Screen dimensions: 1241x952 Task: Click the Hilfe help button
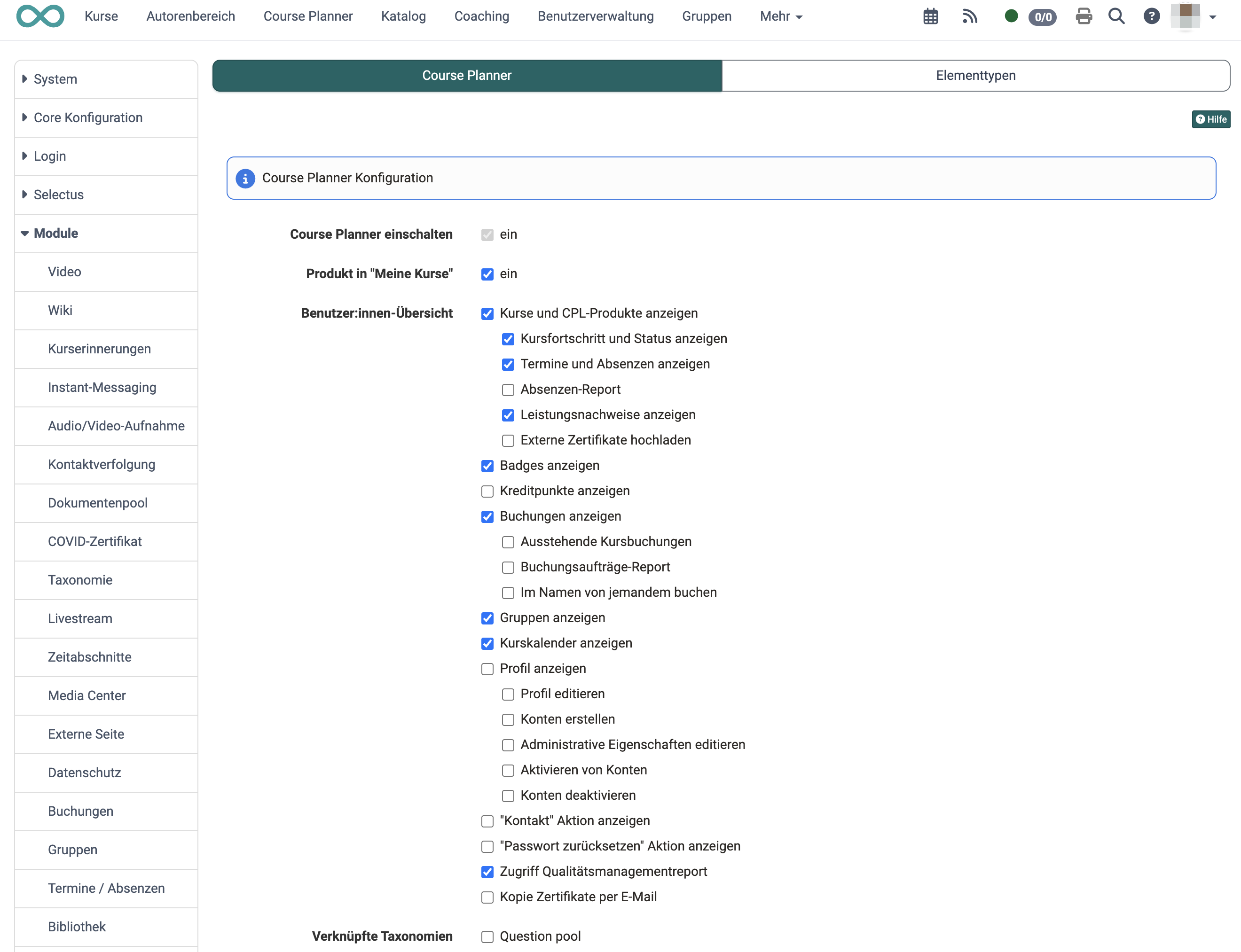[1211, 119]
